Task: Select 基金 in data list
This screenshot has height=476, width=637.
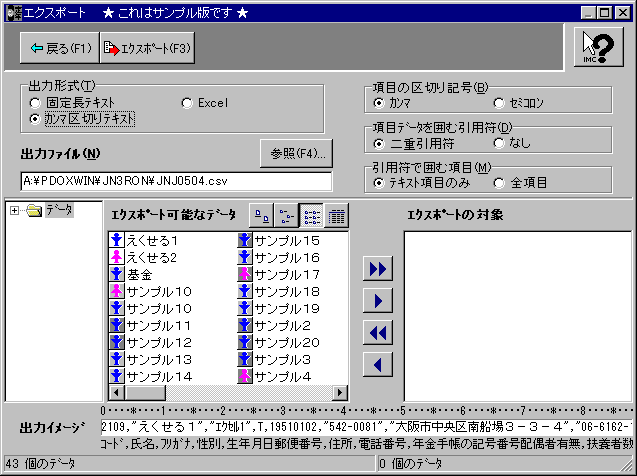Action: tap(139, 275)
